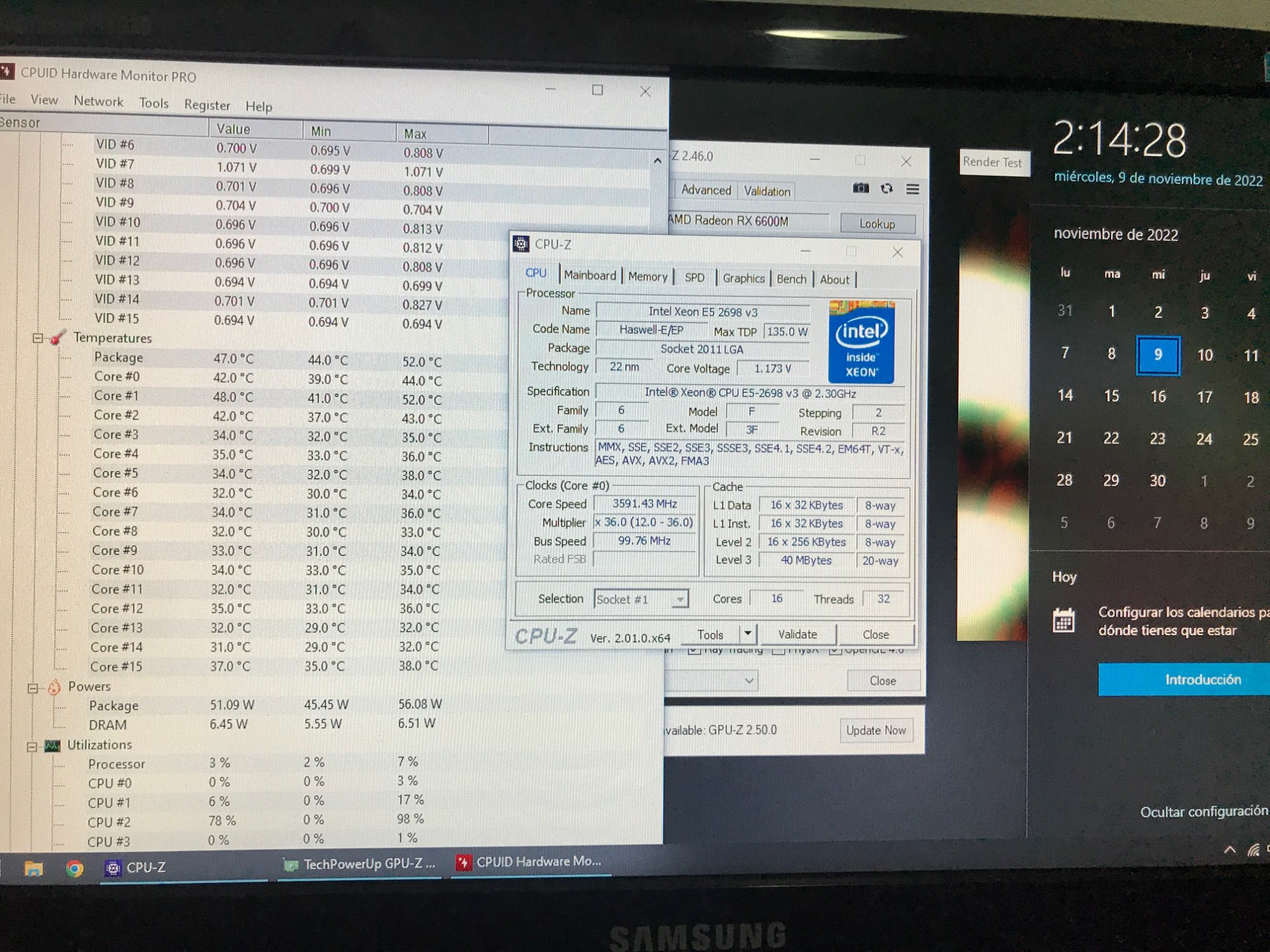Image resolution: width=1270 pixels, height=952 pixels.
Task: Select the Core #1 temperature row
Action: [267, 397]
